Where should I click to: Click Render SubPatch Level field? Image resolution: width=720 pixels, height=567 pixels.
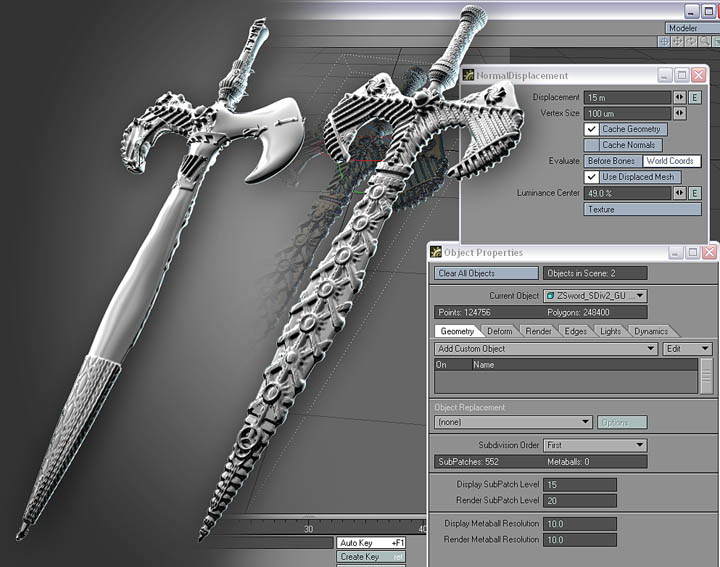[x=579, y=500]
